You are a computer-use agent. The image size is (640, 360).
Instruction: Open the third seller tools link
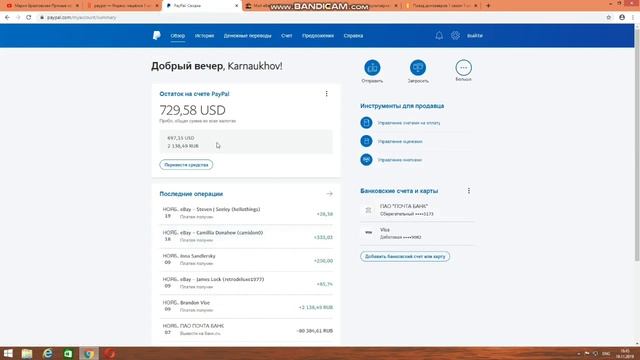pos(400,160)
